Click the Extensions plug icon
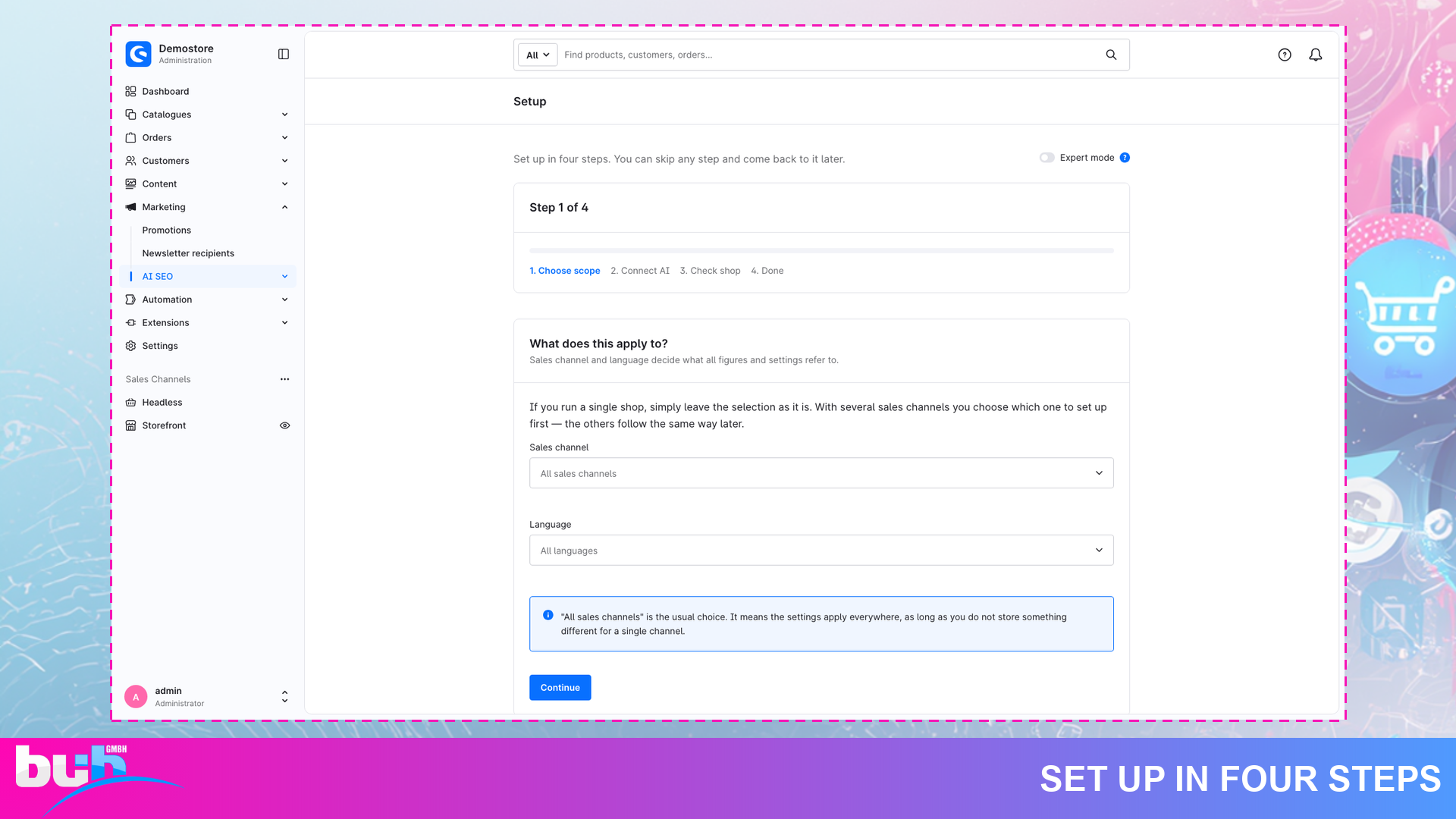The width and height of the screenshot is (1456, 819). [130, 322]
